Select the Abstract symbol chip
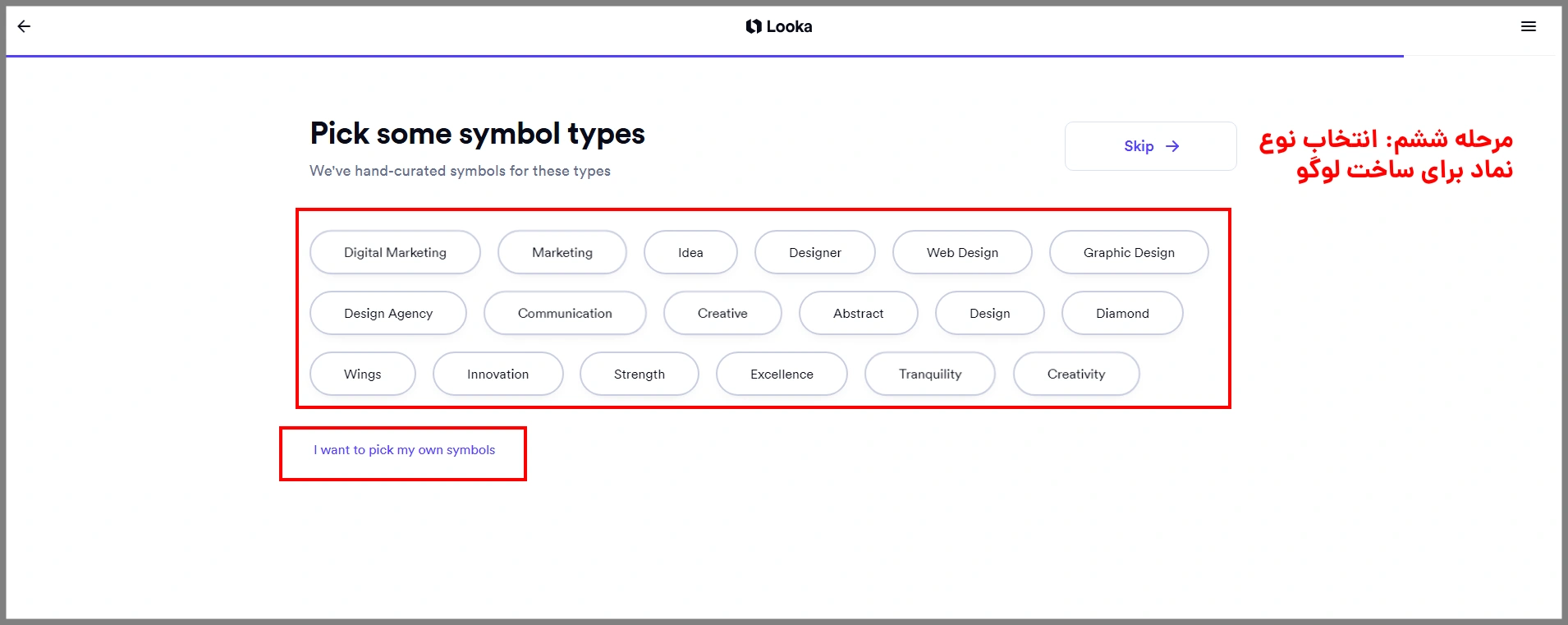This screenshot has height=625, width=1568. pyautogui.click(x=858, y=313)
